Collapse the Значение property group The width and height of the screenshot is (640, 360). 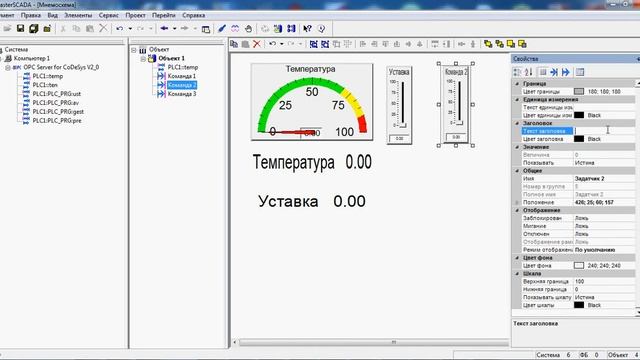click(517, 147)
